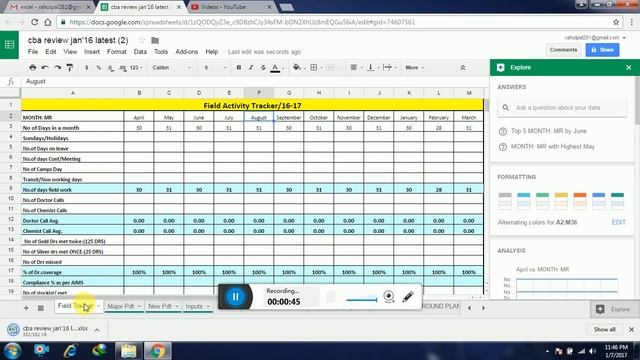640x360 pixels.
Task: Open the View menu
Action: click(x=70, y=52)
